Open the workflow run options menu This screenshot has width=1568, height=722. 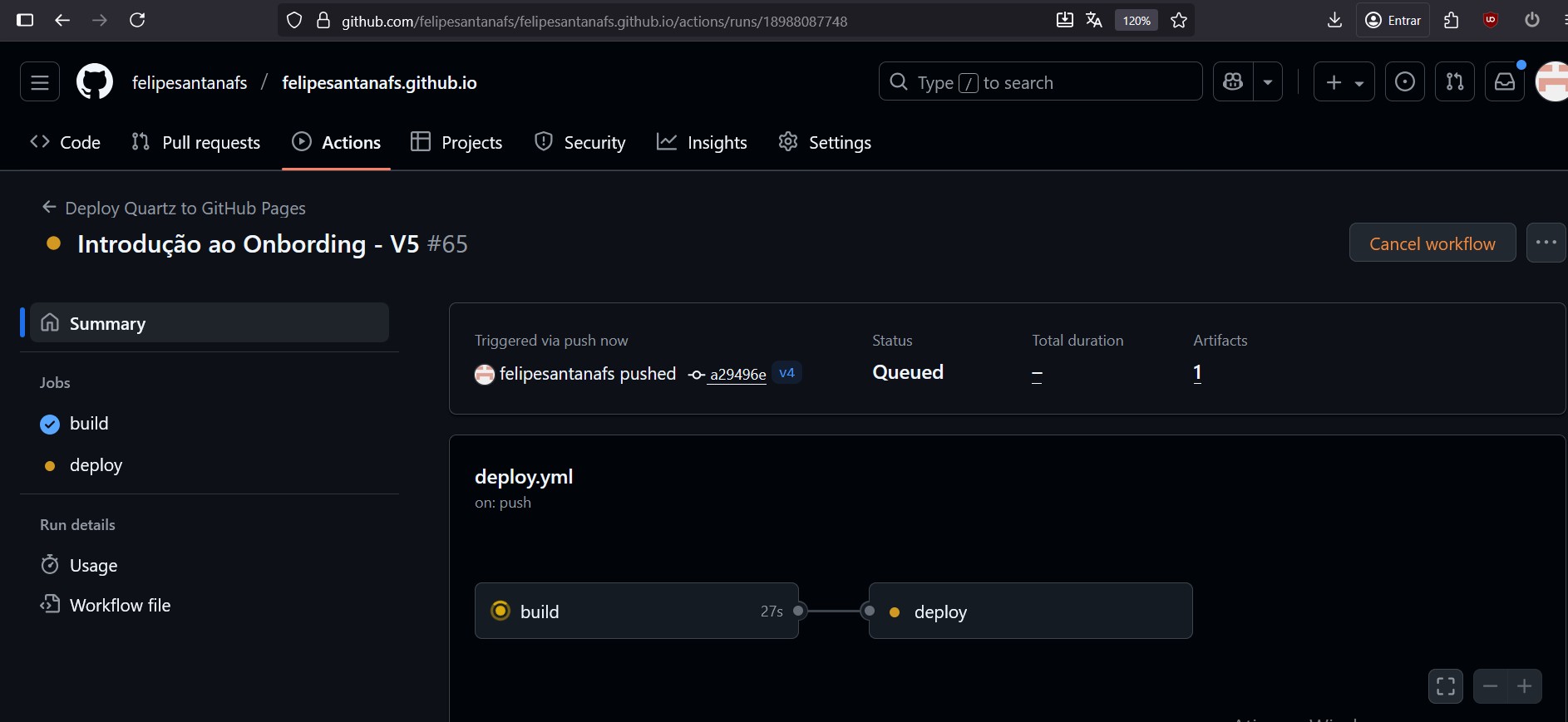click(x=1546, y=243)
